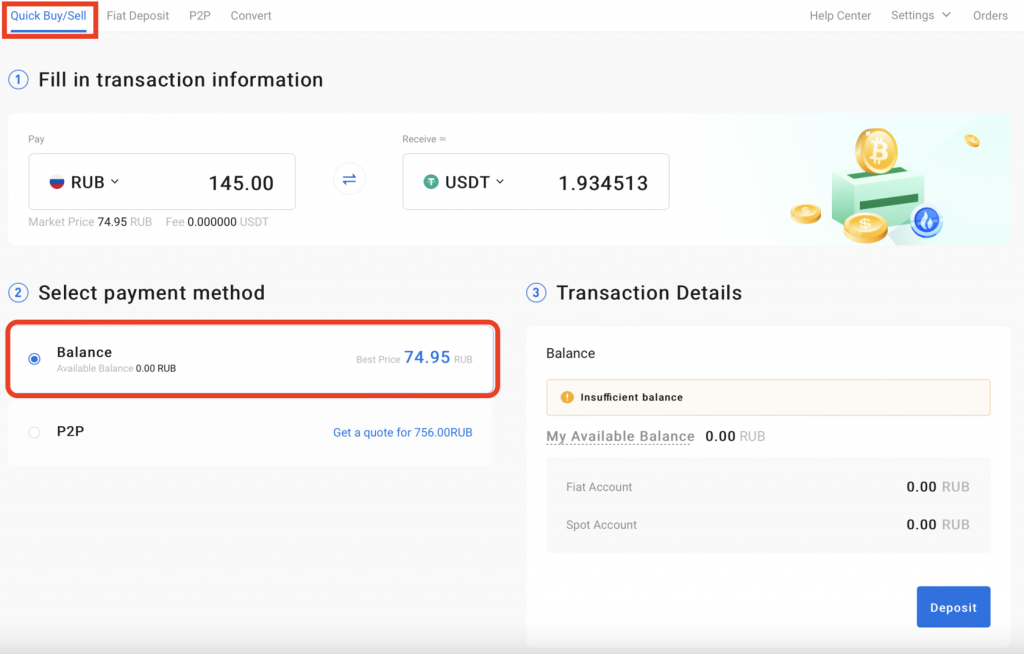This screenshot has height=654, width=1024.
Task: Switch to the P2P top tab
Action: click(x=200, y=16)
